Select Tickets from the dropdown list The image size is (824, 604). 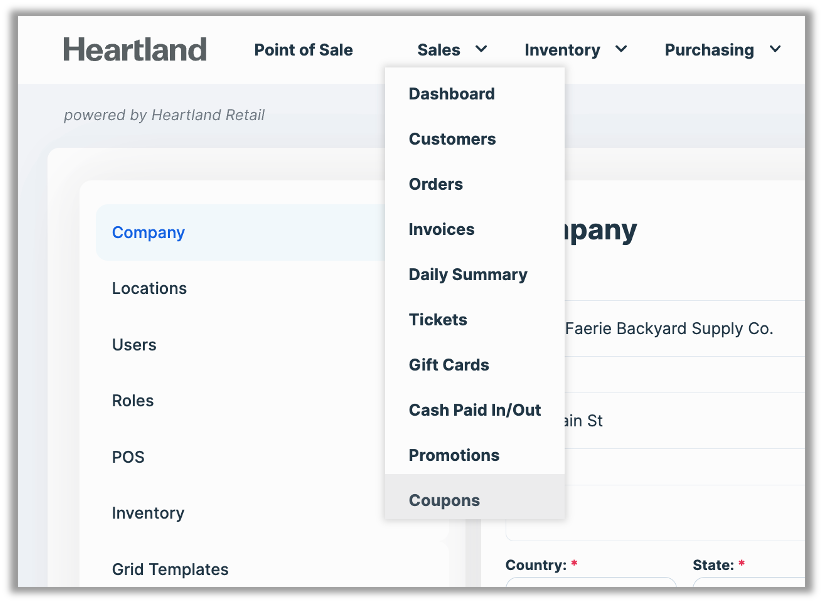[438, 320]
